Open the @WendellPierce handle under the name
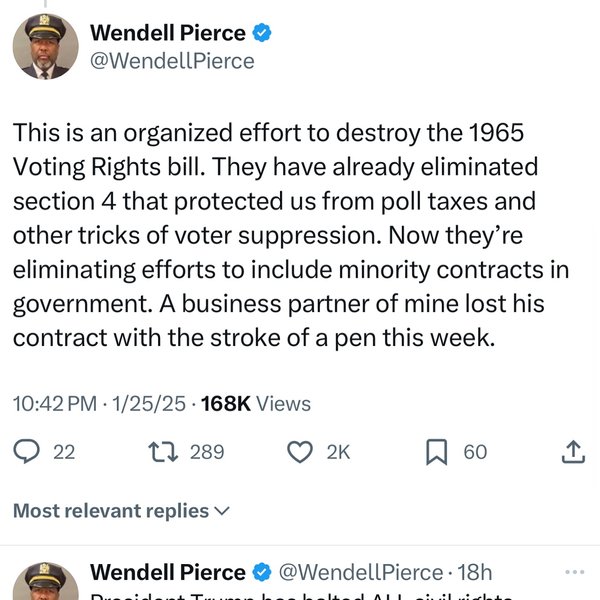Viewport: 600px width, 600px height. [x=172, y=61]
